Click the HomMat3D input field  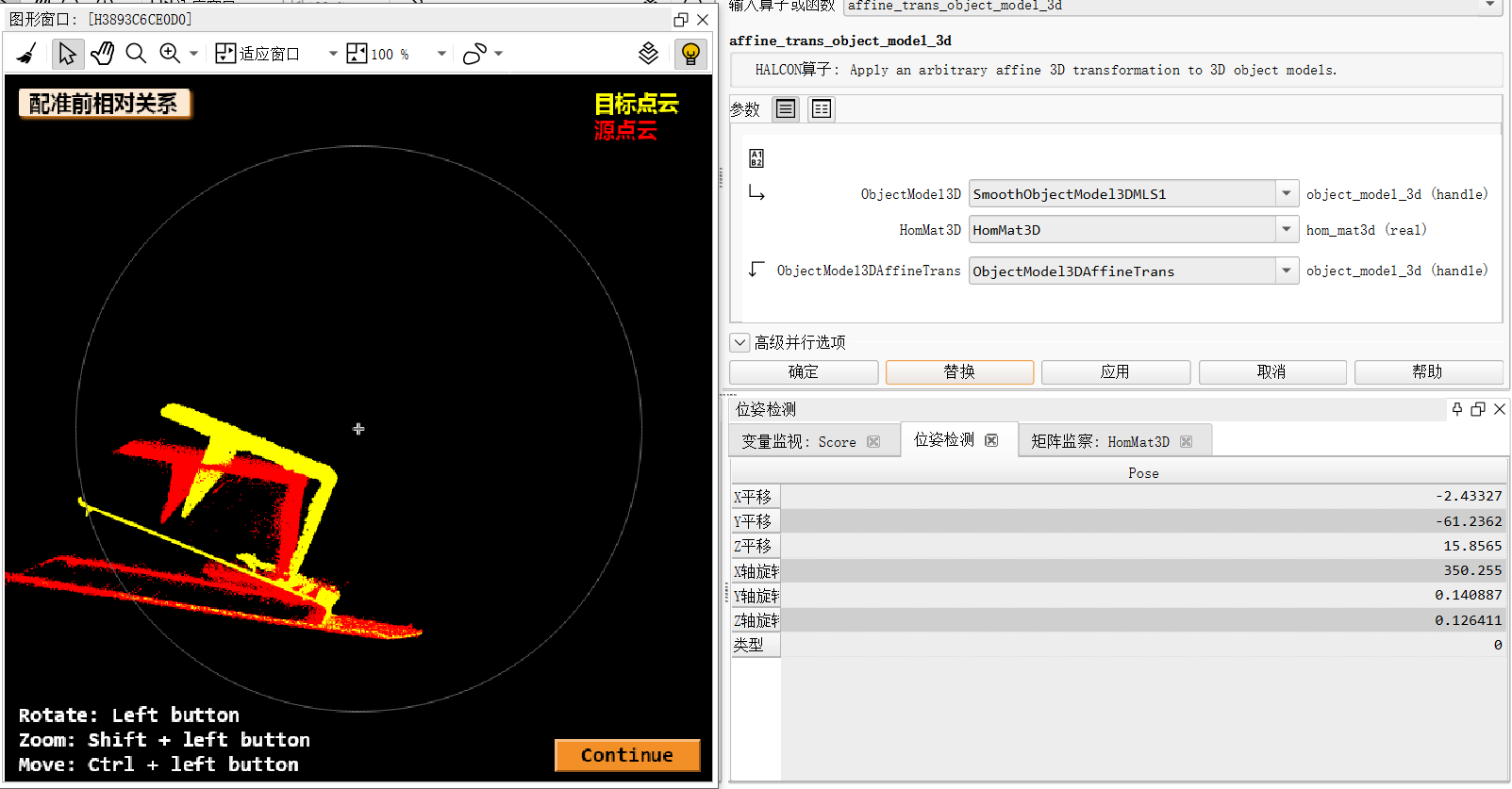[1122, 230]
